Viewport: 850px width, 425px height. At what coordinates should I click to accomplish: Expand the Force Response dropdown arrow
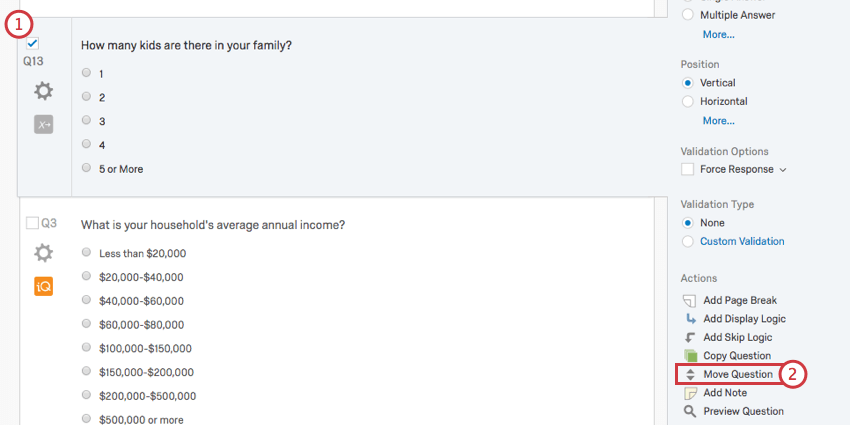[x=782, y=170]
